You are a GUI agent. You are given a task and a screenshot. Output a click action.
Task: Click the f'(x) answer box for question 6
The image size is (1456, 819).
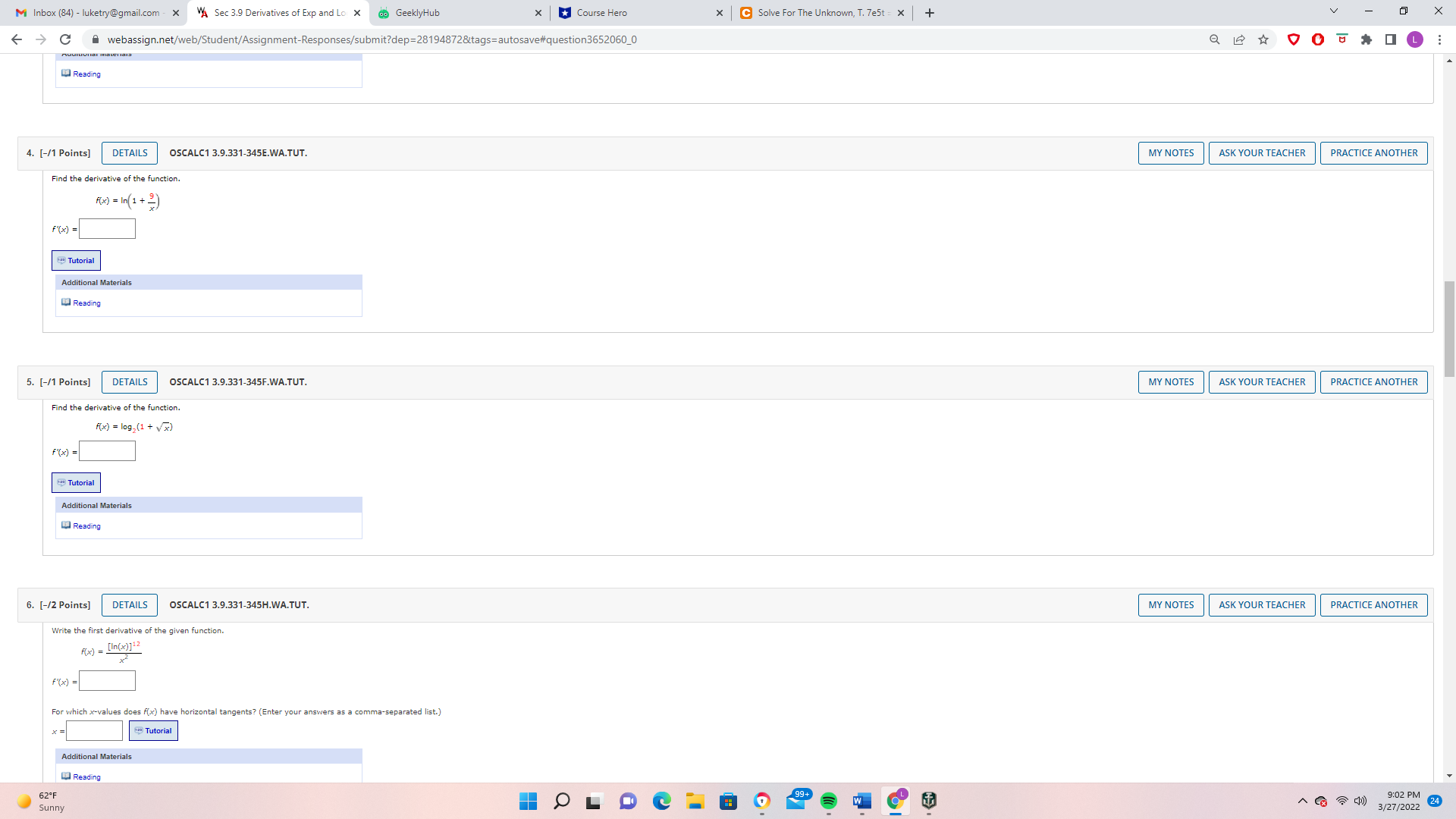[107, 681]
